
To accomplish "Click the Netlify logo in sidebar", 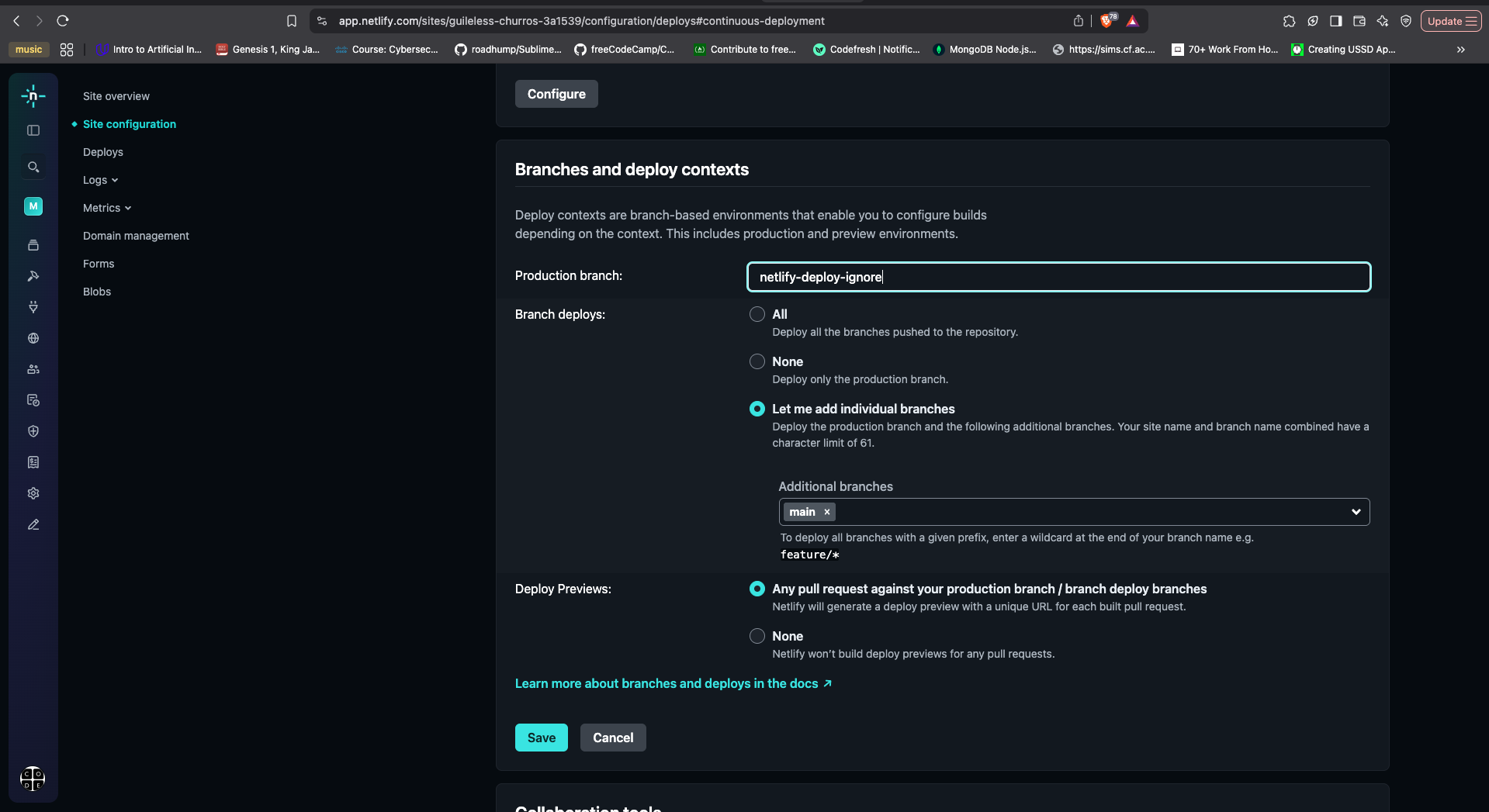I will coord(33,96).
